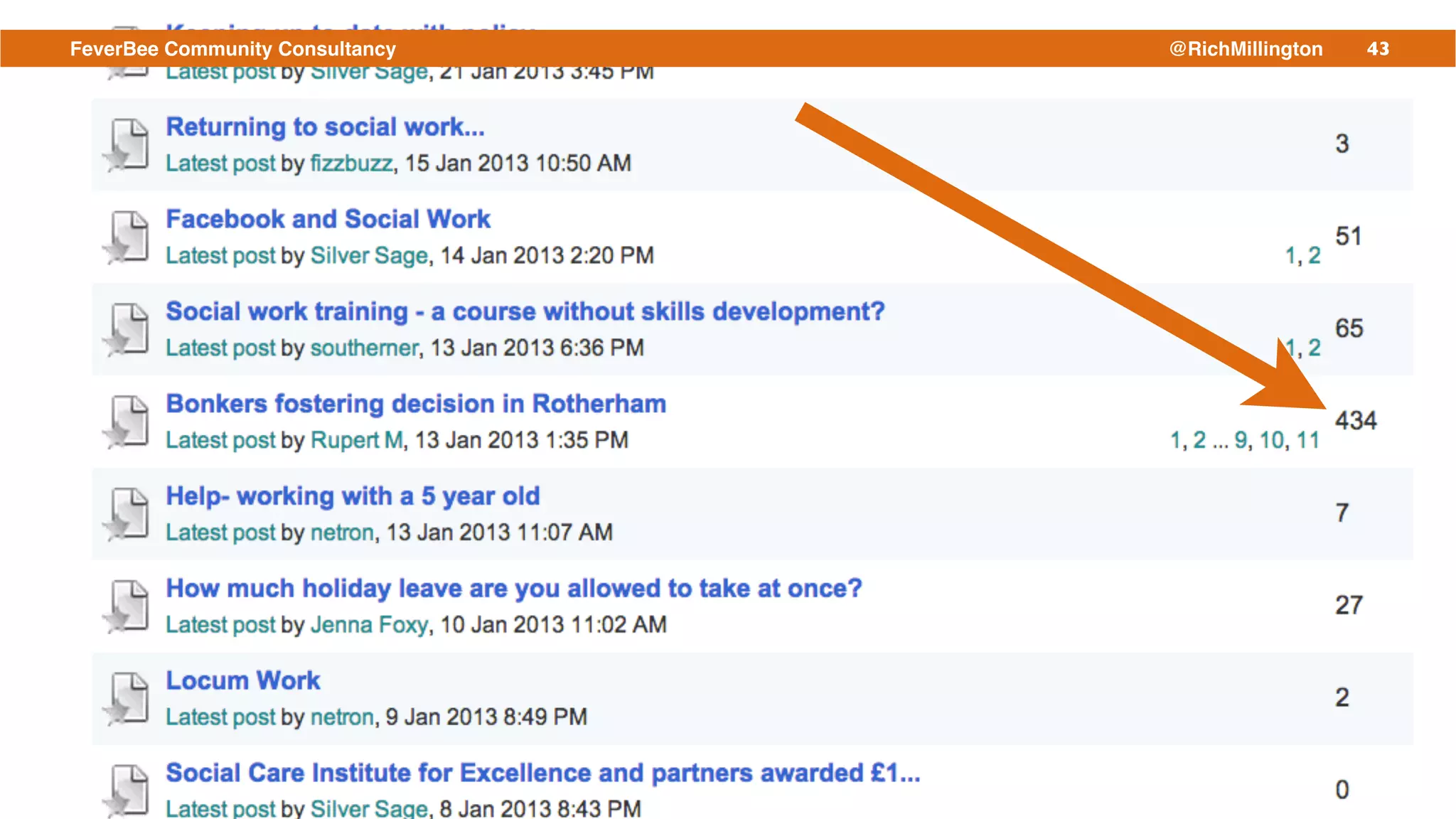Open 'Facebook and Social Work' thread
Image resolution: width=1456 pixels, height=819 pixels.
(328, 219)
